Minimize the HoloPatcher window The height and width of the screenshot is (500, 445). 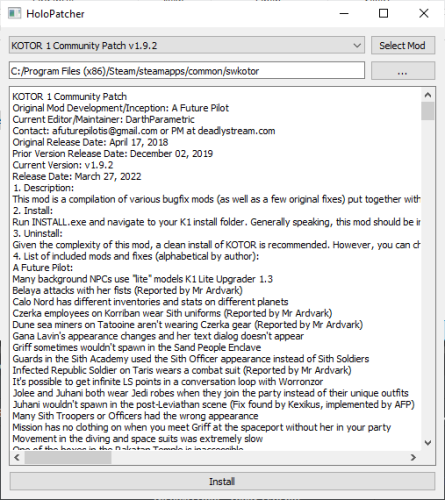[x=344, y=14]
